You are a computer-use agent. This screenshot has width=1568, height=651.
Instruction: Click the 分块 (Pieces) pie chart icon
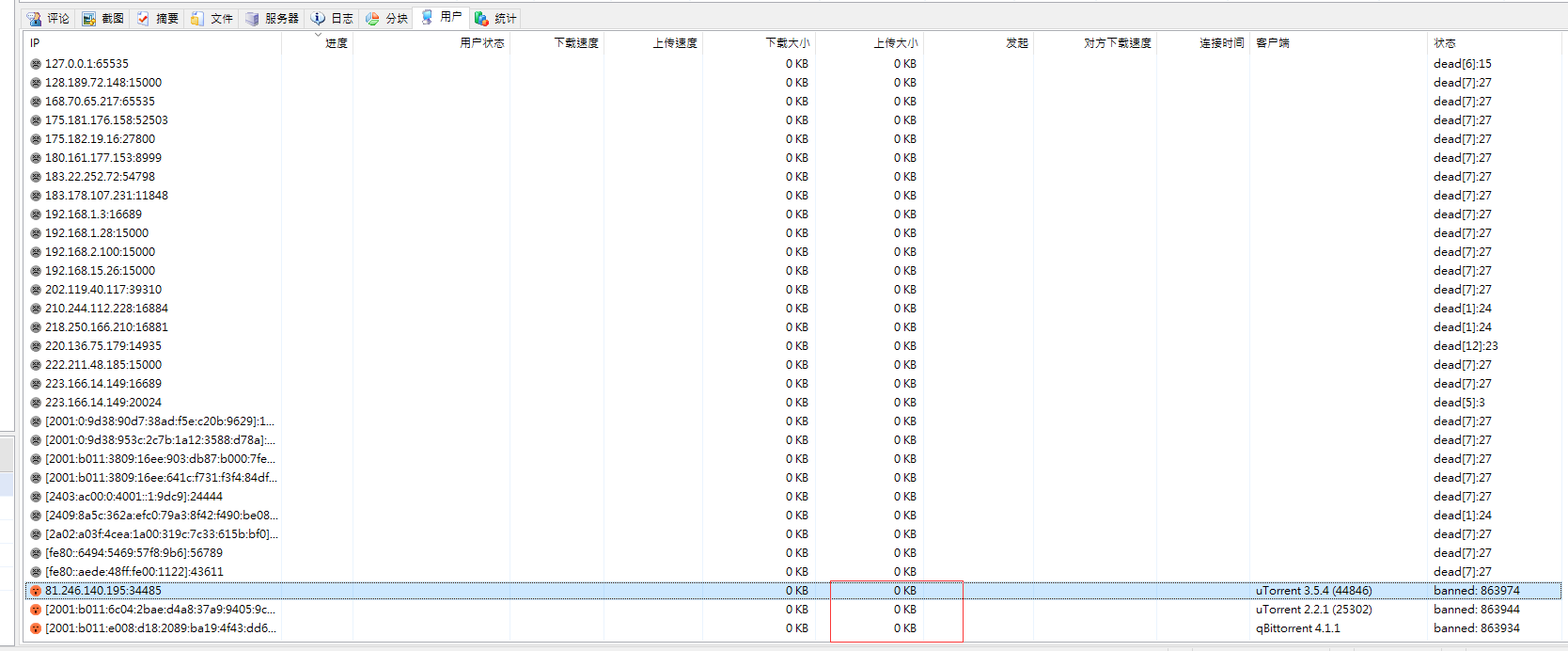(373, 18)
